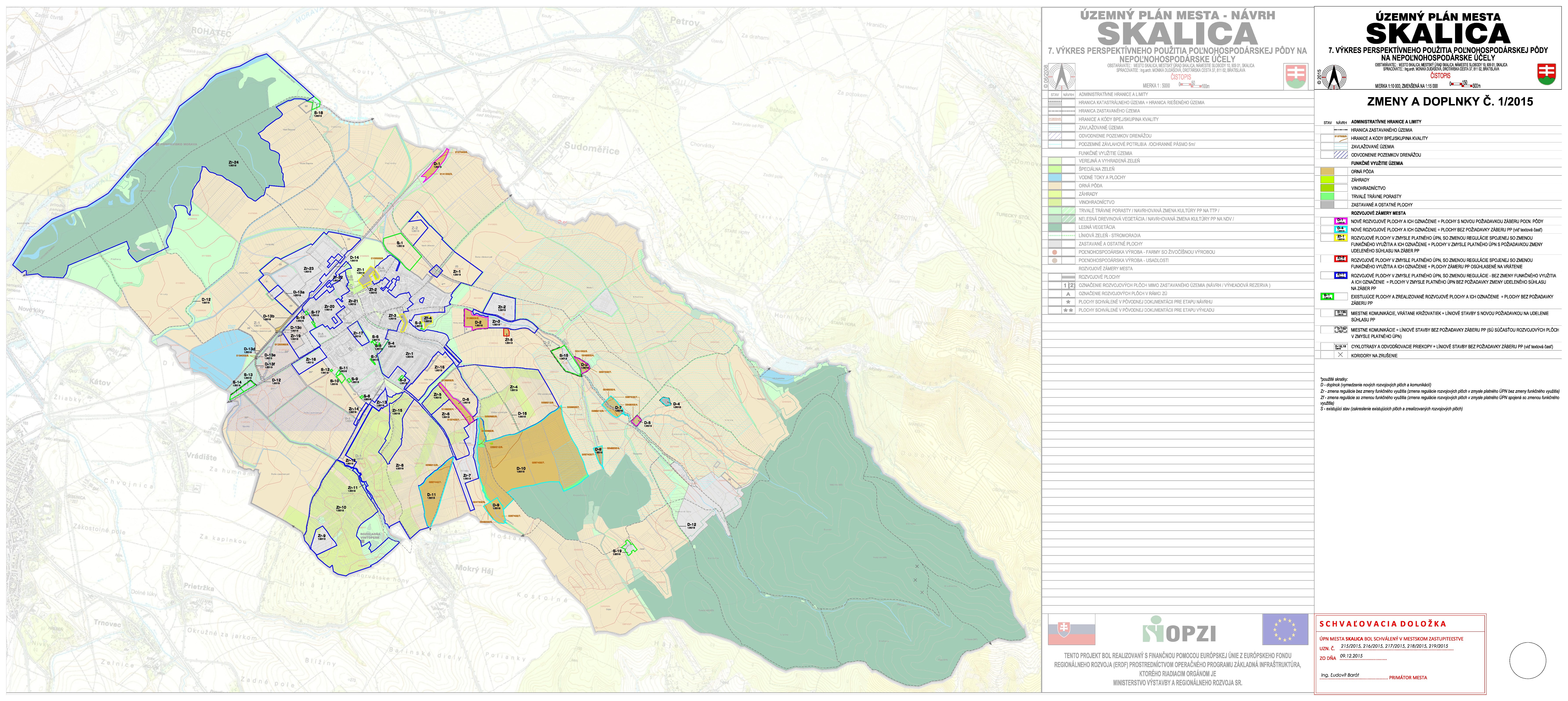Screen dimensions: 1568x701
Task: Click the 'KORIDORY NA ZRUŠENIE' legend text
Action: 1374,355
